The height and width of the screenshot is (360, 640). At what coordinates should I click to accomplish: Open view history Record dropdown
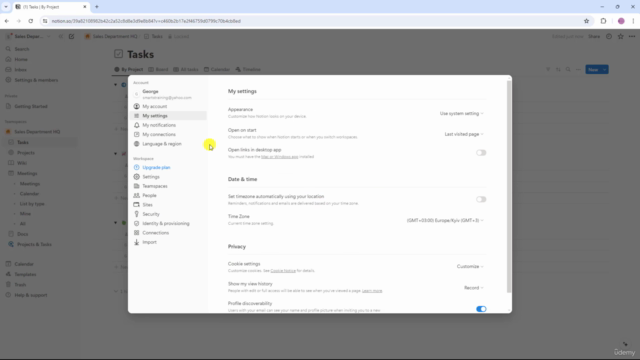pos(473,288)
